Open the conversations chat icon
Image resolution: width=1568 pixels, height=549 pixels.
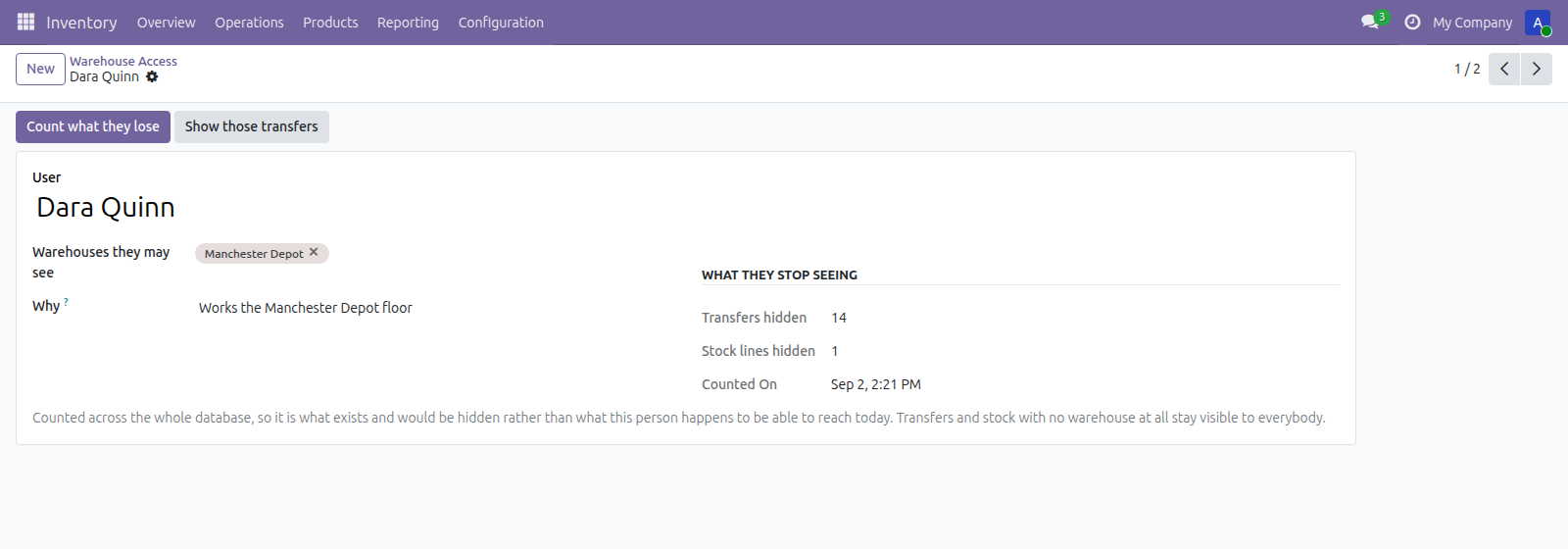point(1370,22)
